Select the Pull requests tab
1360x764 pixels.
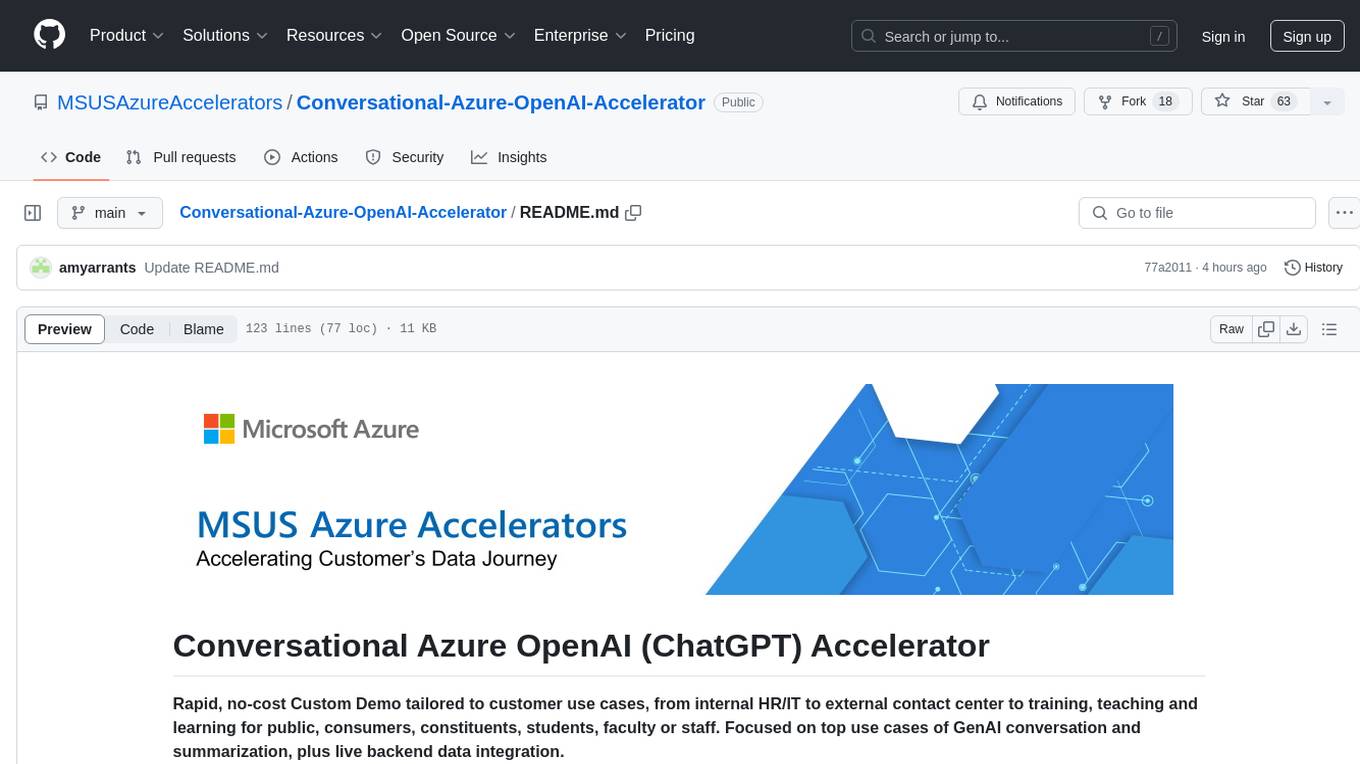point(181,157)
